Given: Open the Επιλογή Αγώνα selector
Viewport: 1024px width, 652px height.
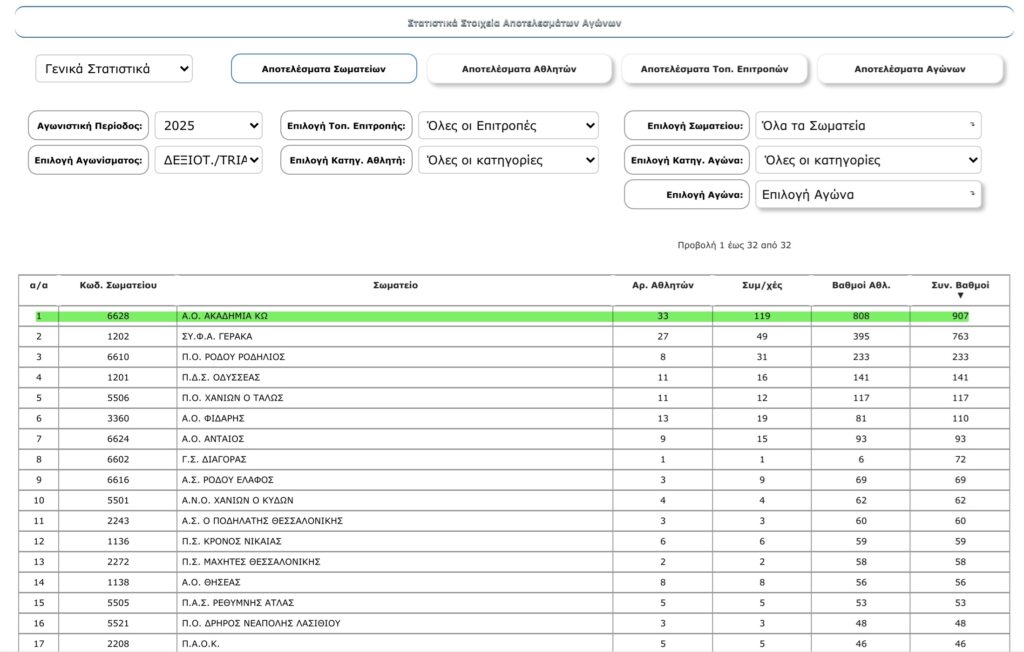Looking at the screenshot, I should (868, 194).
